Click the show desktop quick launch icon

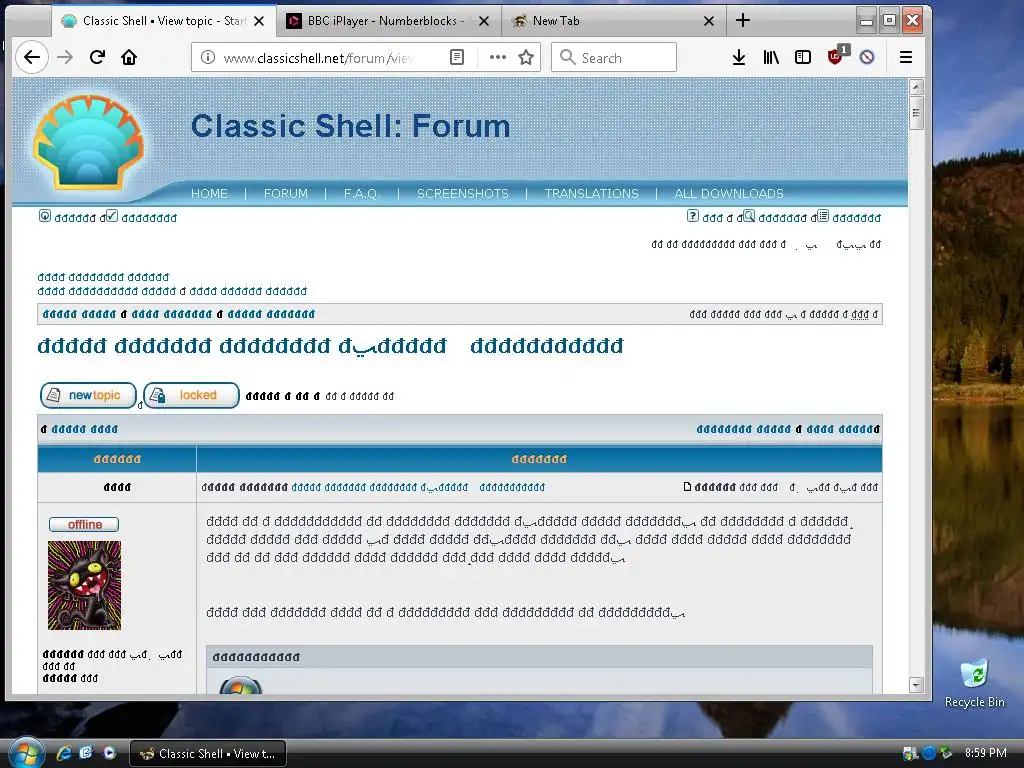point(86,753)
